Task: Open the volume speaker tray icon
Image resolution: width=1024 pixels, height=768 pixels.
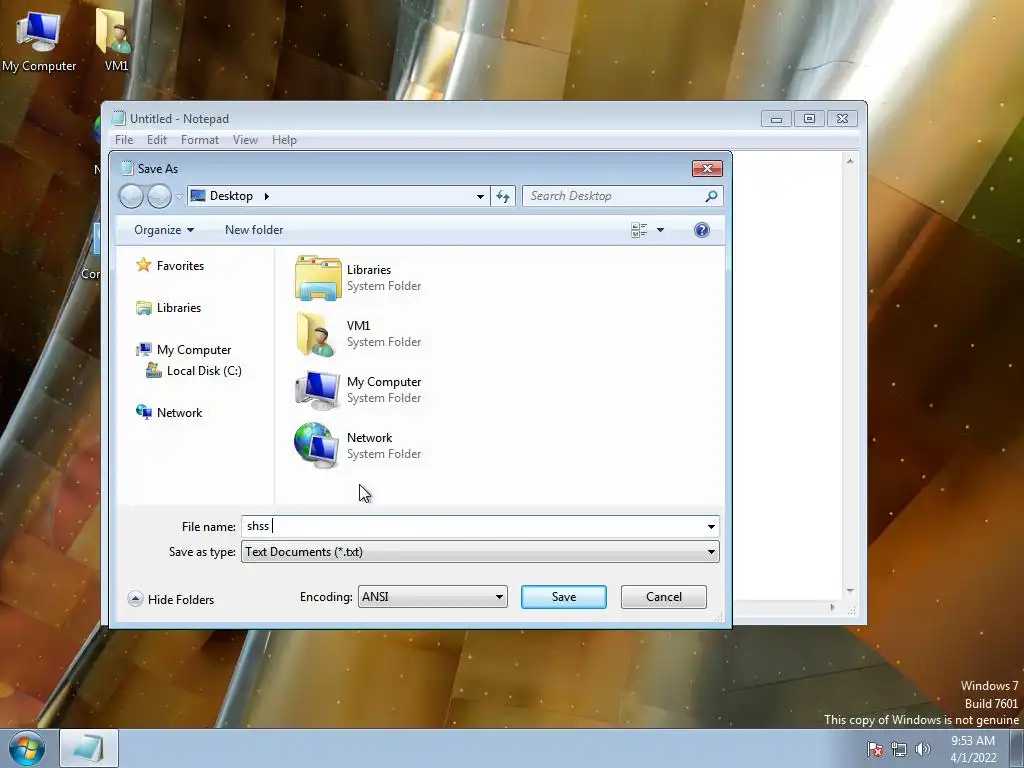Action: [x=923, y=749]
